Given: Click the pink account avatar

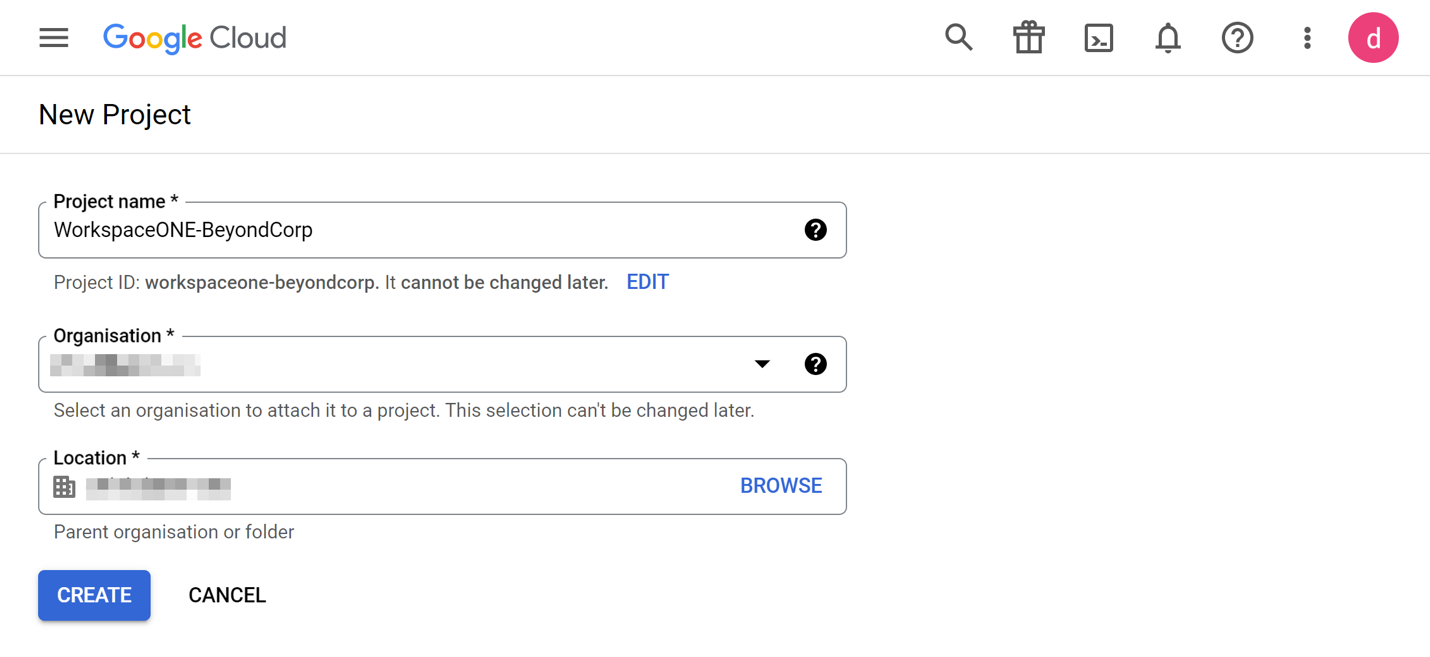Looking at the screenshot, I should click(x=1373, y=38).
